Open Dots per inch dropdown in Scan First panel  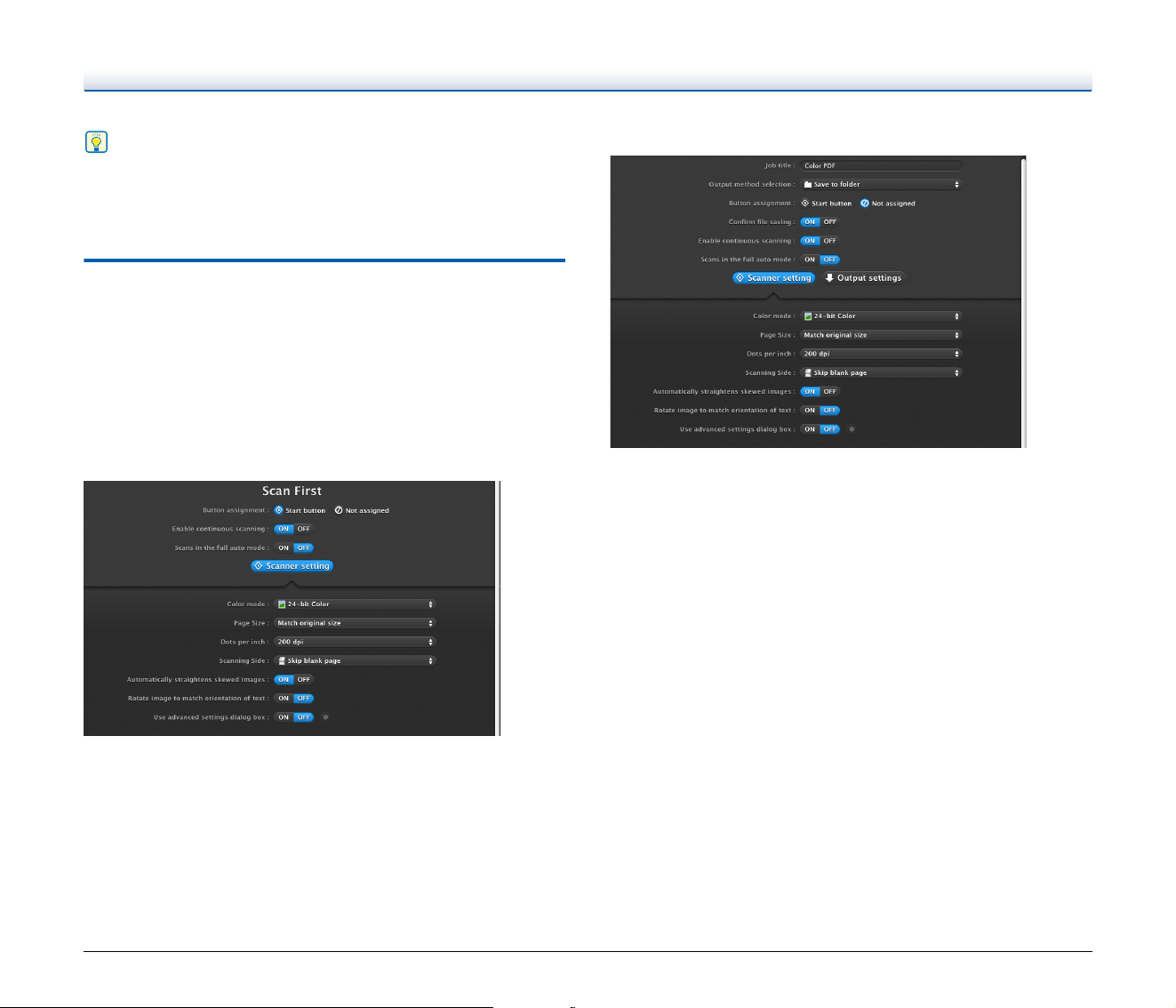coord(355,642)
